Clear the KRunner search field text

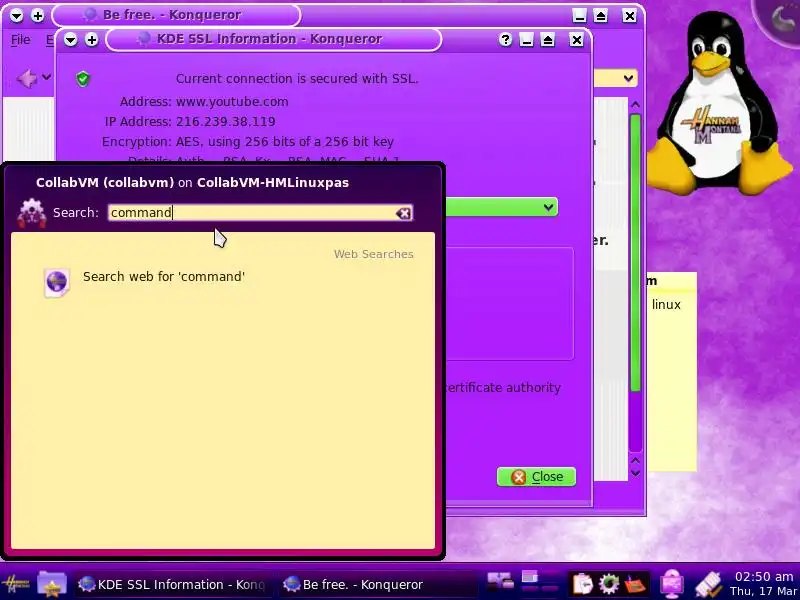click(x=403, y=213)
